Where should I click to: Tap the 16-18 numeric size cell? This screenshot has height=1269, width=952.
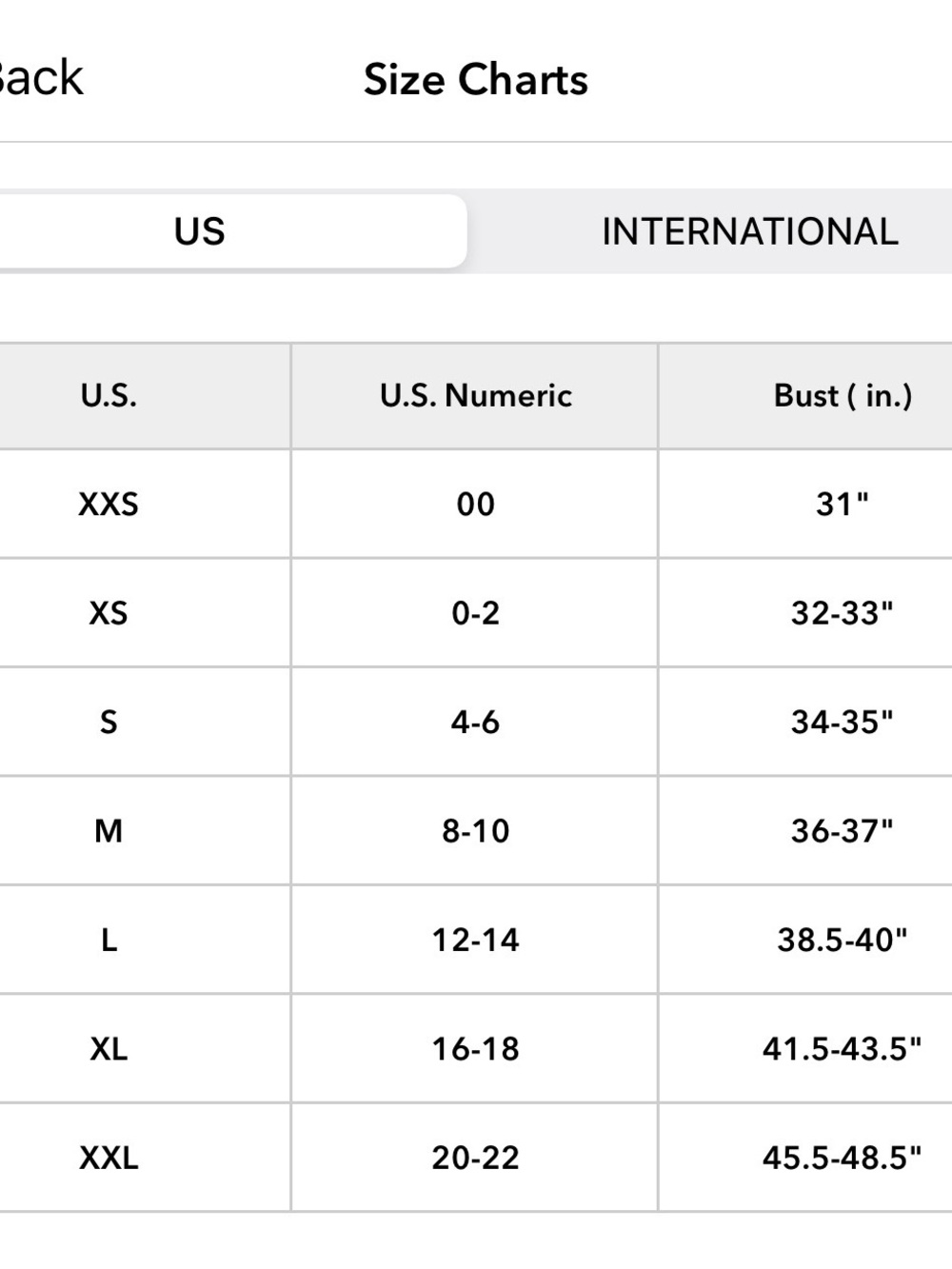[475, 1049]
